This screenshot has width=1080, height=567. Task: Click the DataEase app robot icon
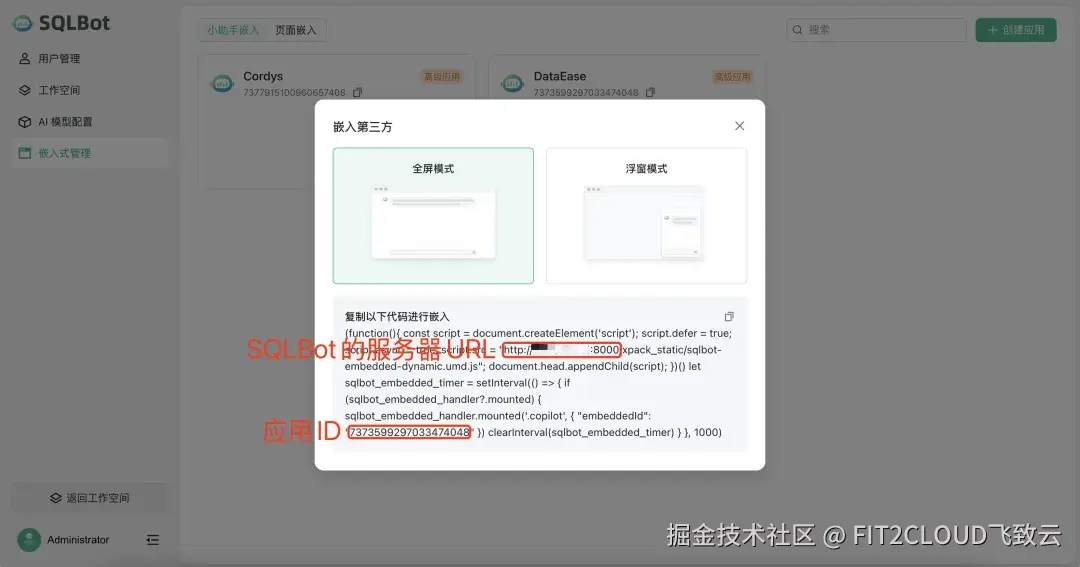[x=512, y=84]
